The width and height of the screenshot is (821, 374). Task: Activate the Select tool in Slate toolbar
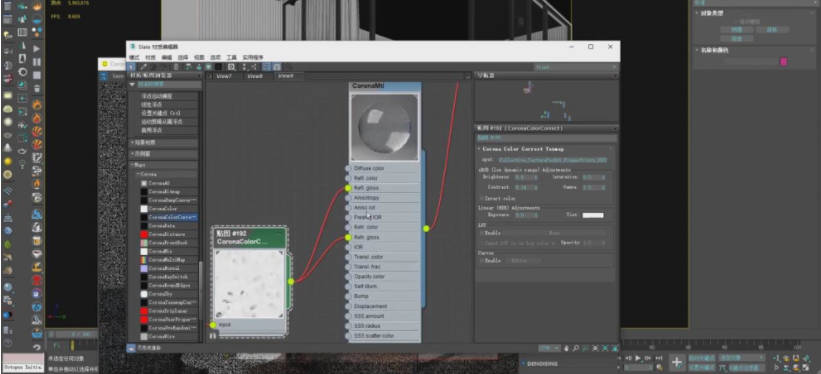(x=131, y=67)
